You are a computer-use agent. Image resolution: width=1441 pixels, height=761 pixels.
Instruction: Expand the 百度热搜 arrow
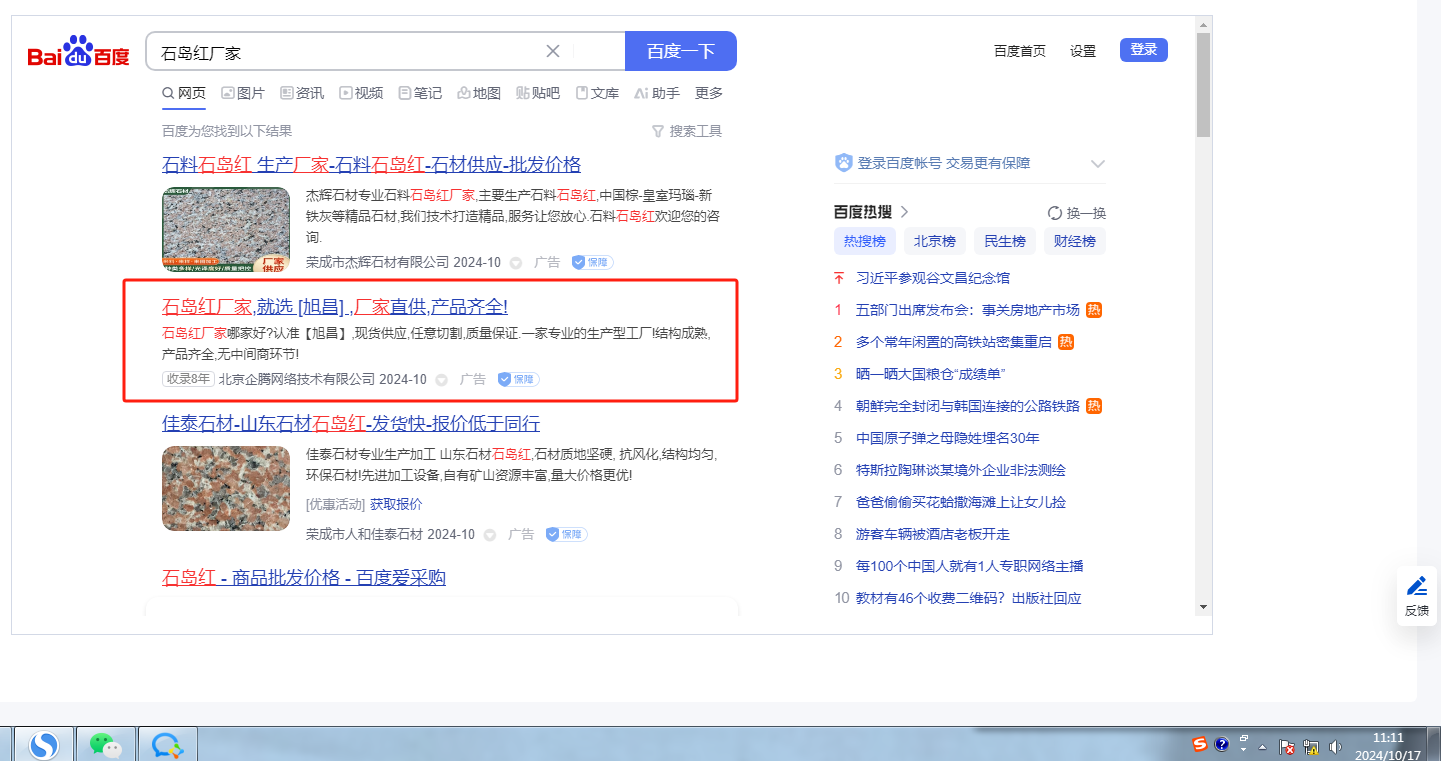pyautogui.click(x=904, y=212)
